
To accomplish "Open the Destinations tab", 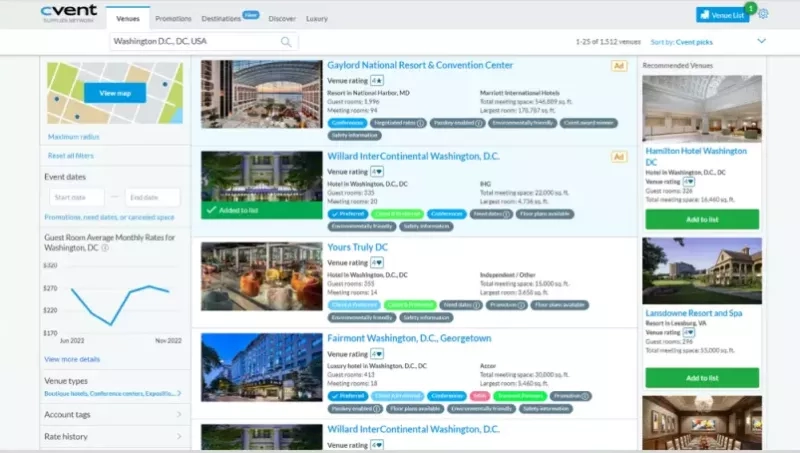I will (x=221, y=18).
